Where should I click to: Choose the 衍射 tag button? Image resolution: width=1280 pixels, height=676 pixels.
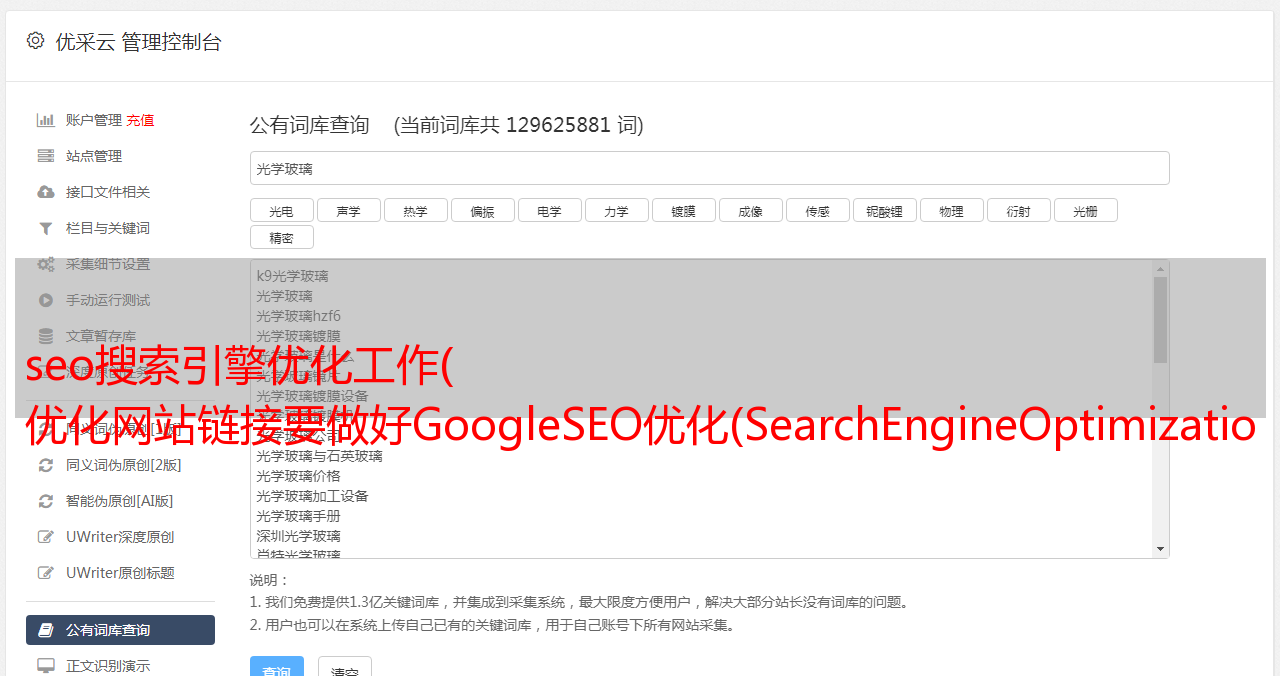coord(1019,211)
